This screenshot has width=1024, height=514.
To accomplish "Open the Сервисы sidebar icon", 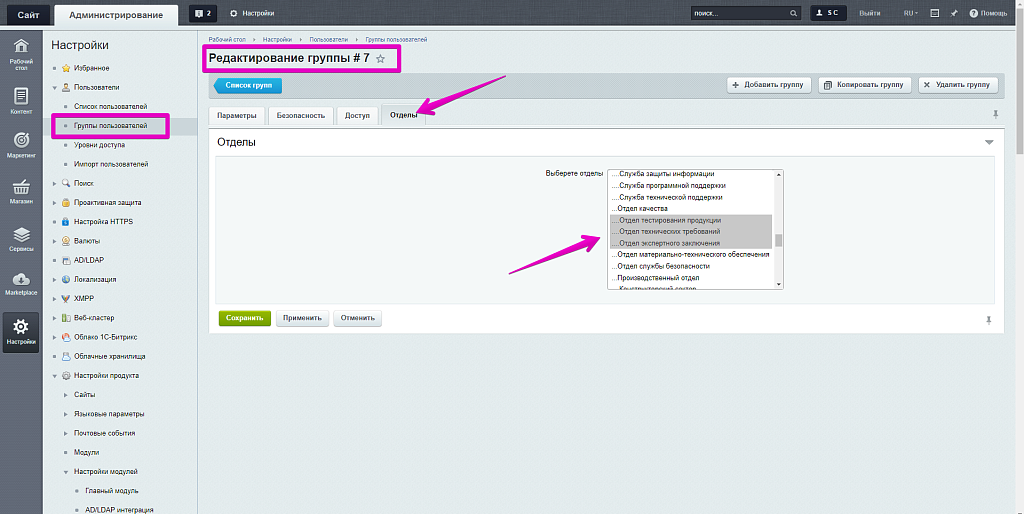I will tap(20, 238).
